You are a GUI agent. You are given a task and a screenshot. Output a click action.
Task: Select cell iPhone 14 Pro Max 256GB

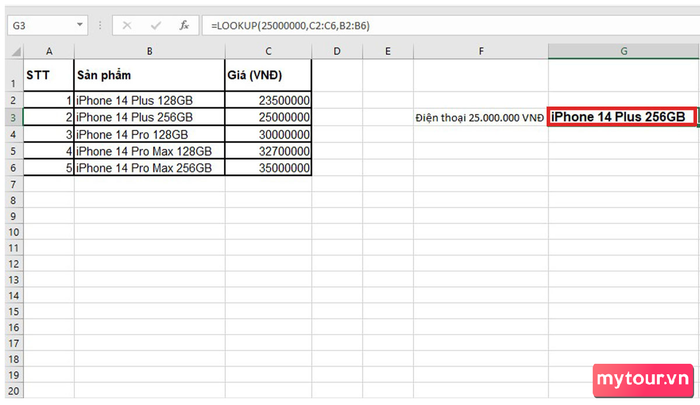pyautogui.click(x=150, y=167)
